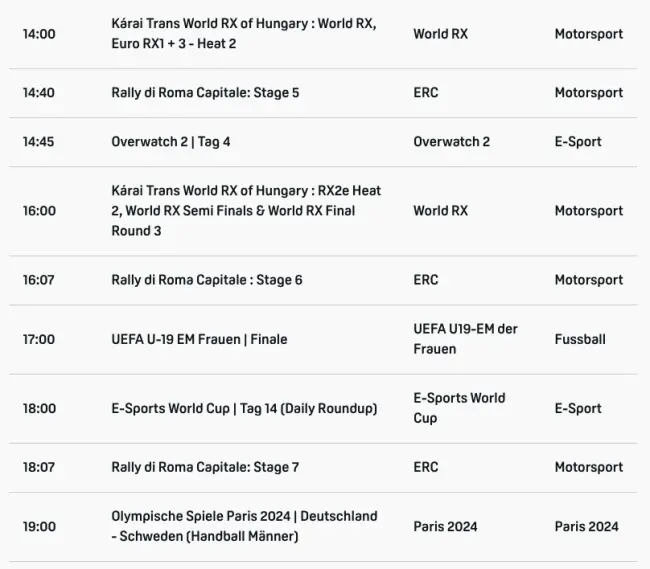The width and height of the screenshot is (650, 569).
Task: Select E-Sports World Cup Tag 14 Daily Roundup
Action: (x=244, y=408)
